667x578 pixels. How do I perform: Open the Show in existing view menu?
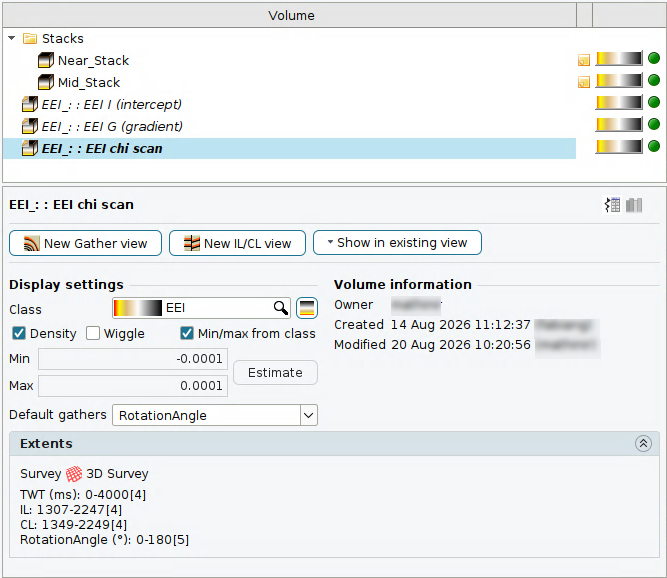point(397,243)
